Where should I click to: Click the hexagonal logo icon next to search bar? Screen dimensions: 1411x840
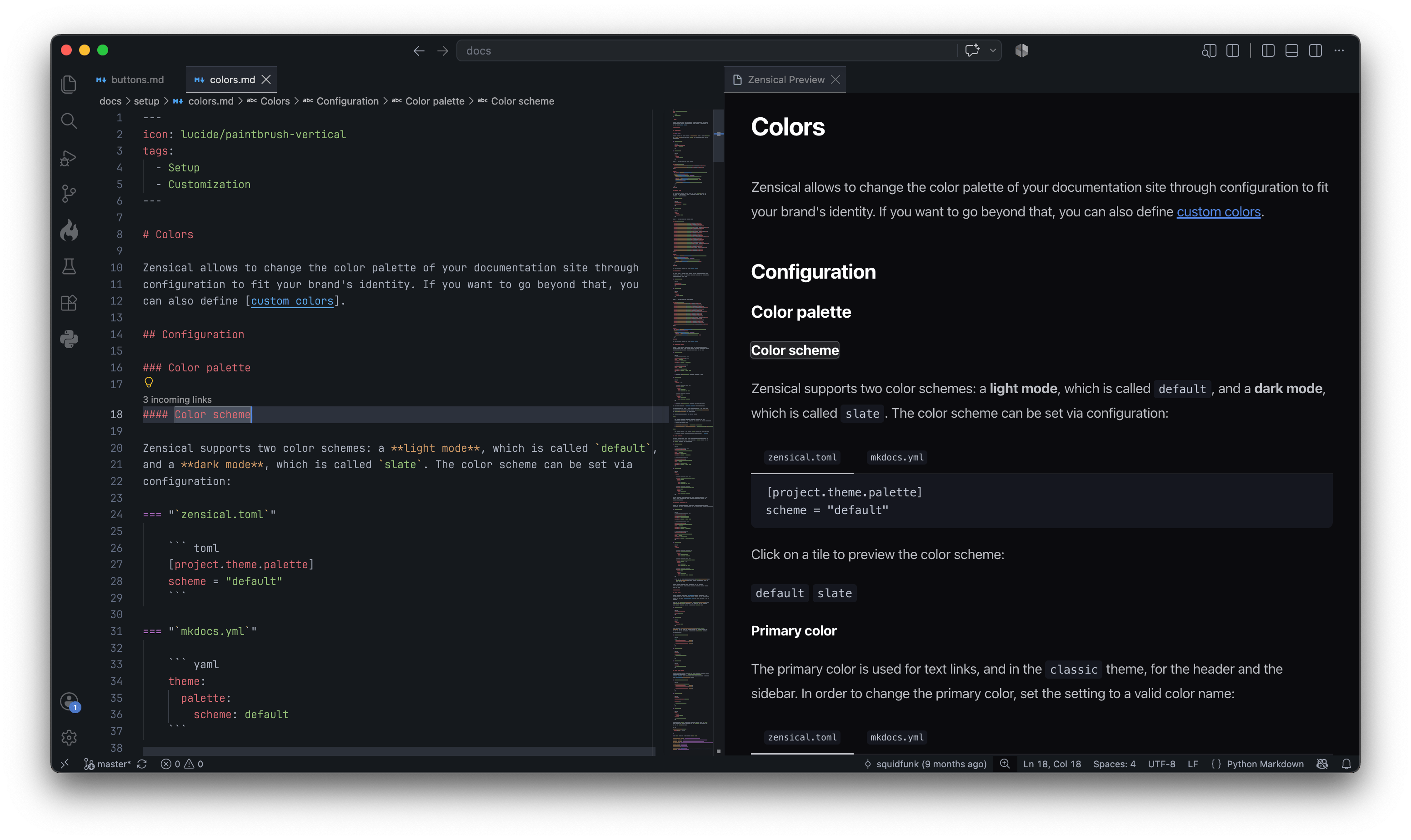point(1021,50)
